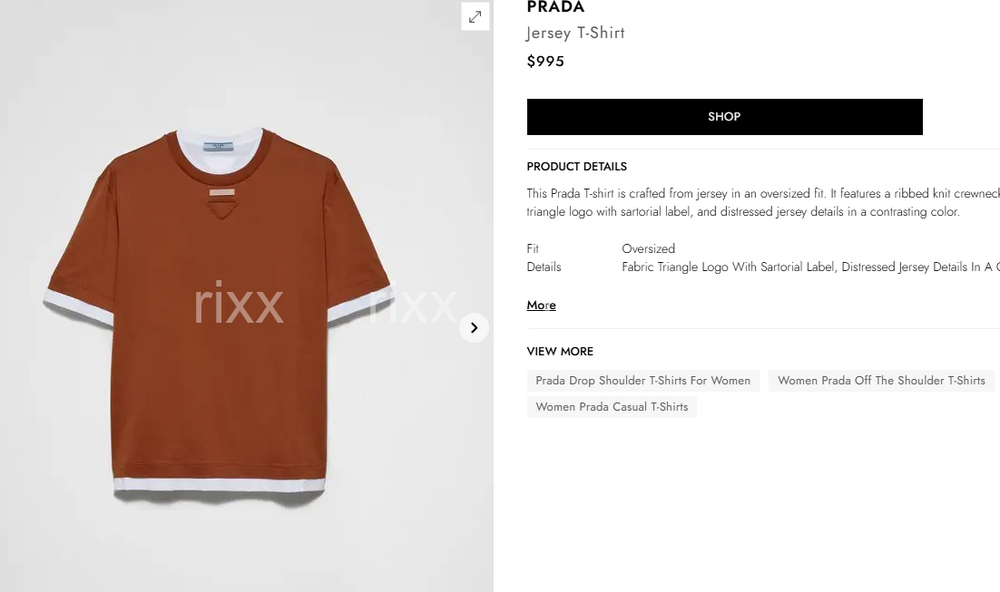Click the black SHOP button
Screen dimensions: 1000x592
point(724,117)
